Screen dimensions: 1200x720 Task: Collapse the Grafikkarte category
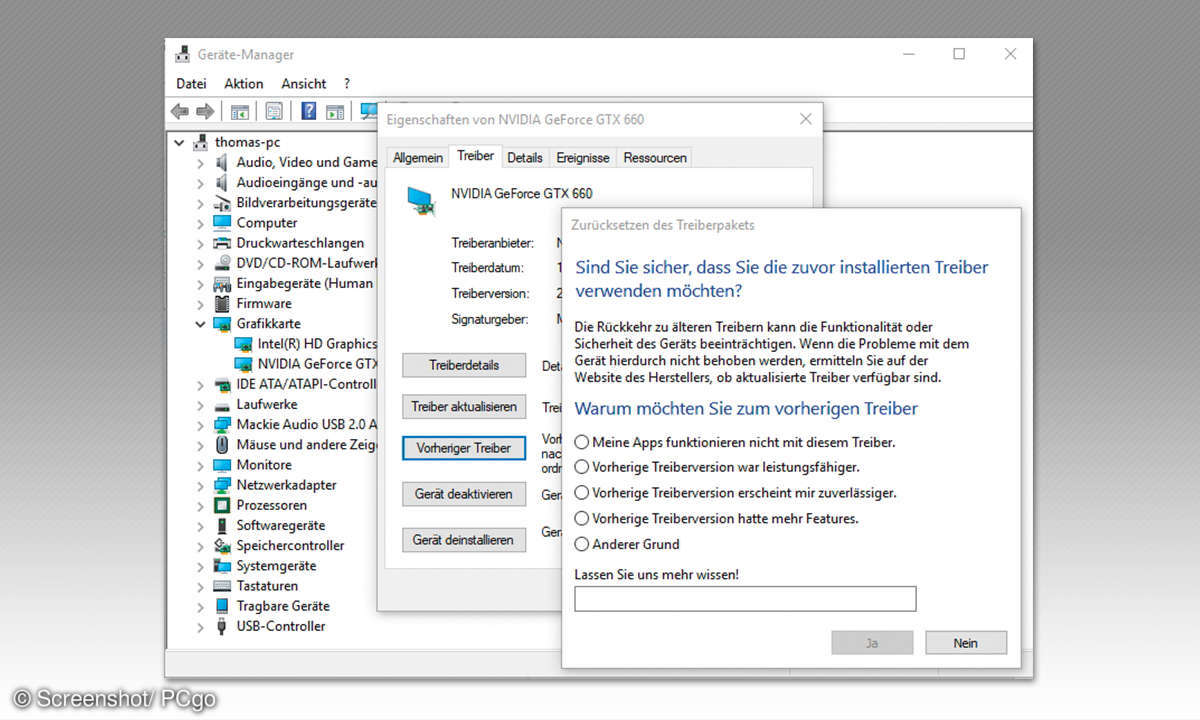pyautogui.click(x=200, y=324)
